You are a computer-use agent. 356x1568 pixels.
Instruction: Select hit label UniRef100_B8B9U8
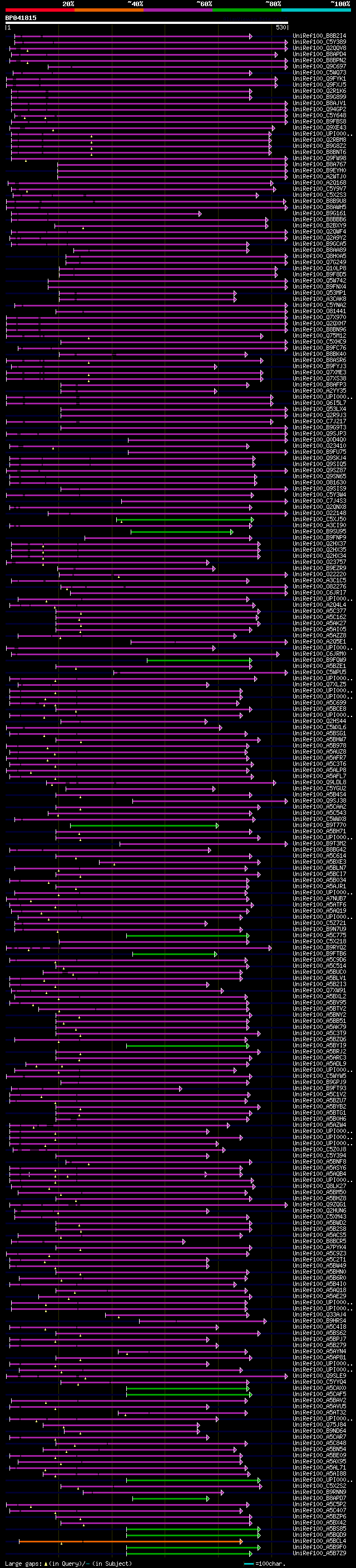click(x=319, y=201)
